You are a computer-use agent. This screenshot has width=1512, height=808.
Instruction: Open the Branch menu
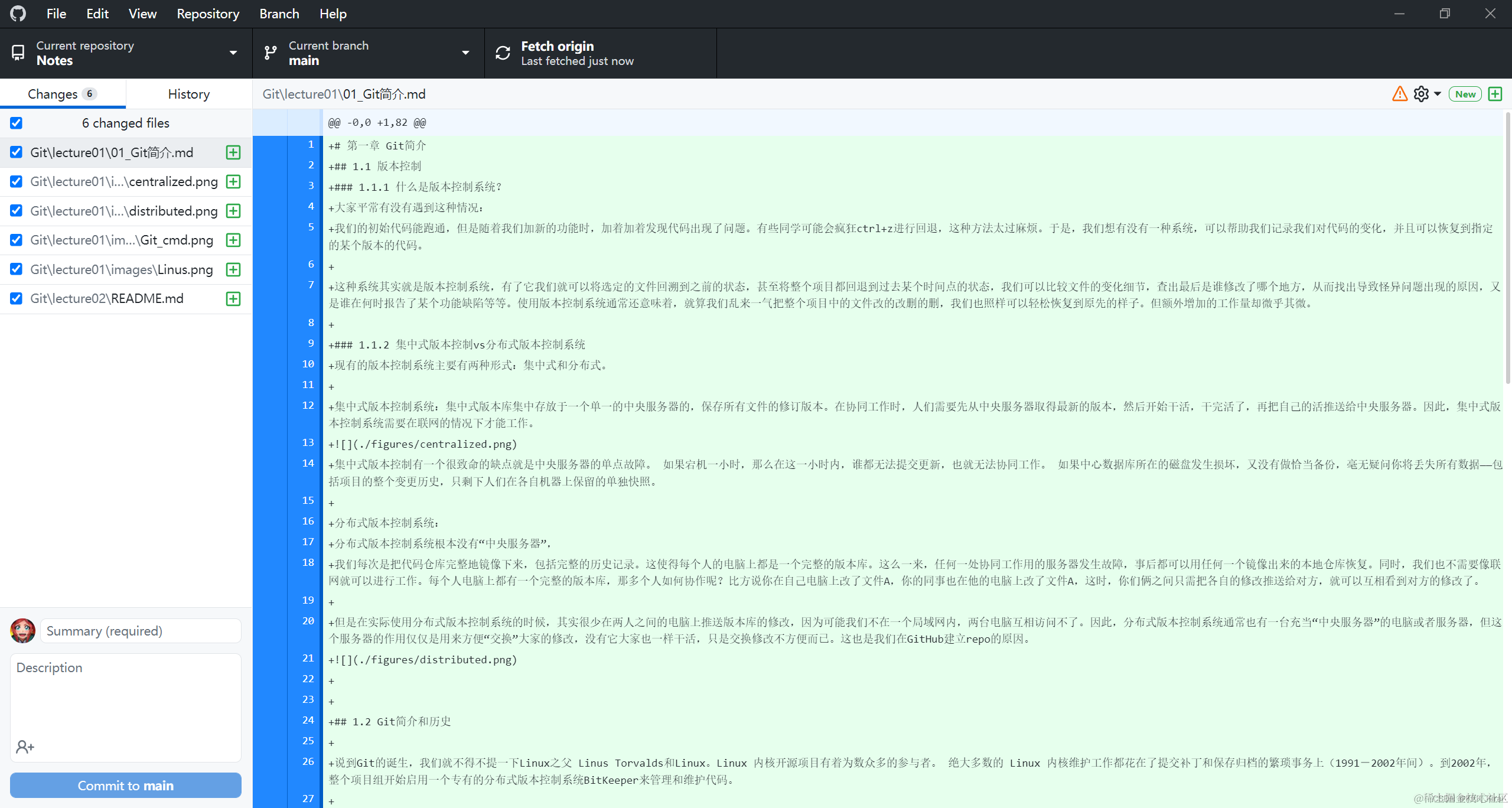coord(279,13)
